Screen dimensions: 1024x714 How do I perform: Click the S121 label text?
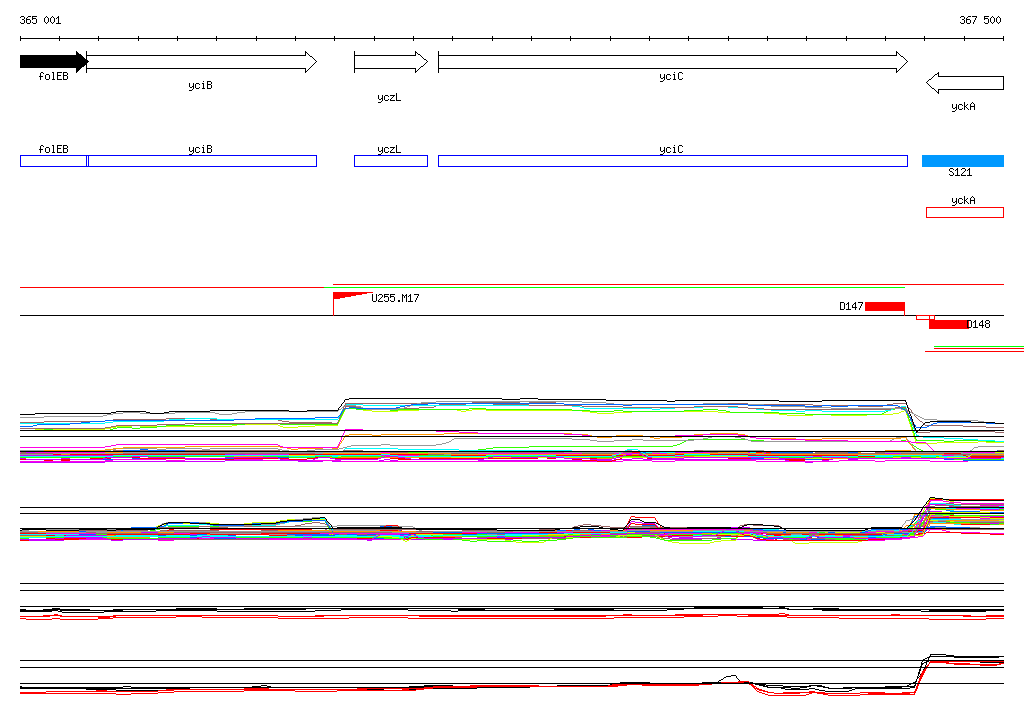(x=960, y=172)
